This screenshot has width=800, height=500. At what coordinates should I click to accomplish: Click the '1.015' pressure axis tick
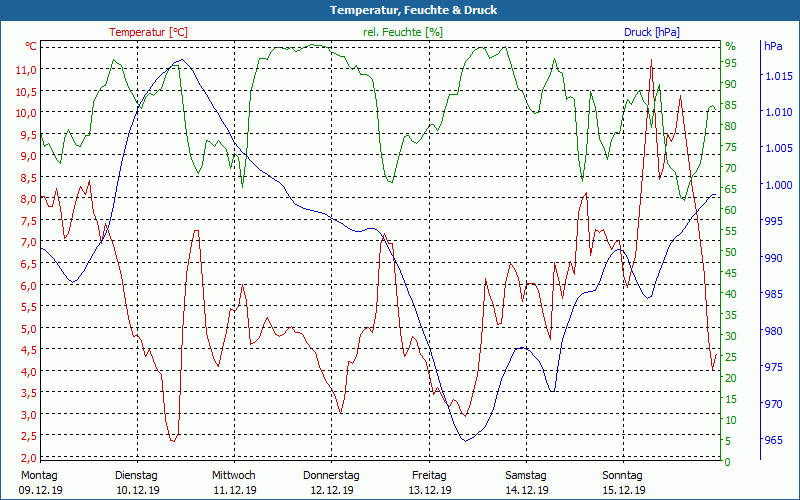pyautogui.click(x=778, y=76)
